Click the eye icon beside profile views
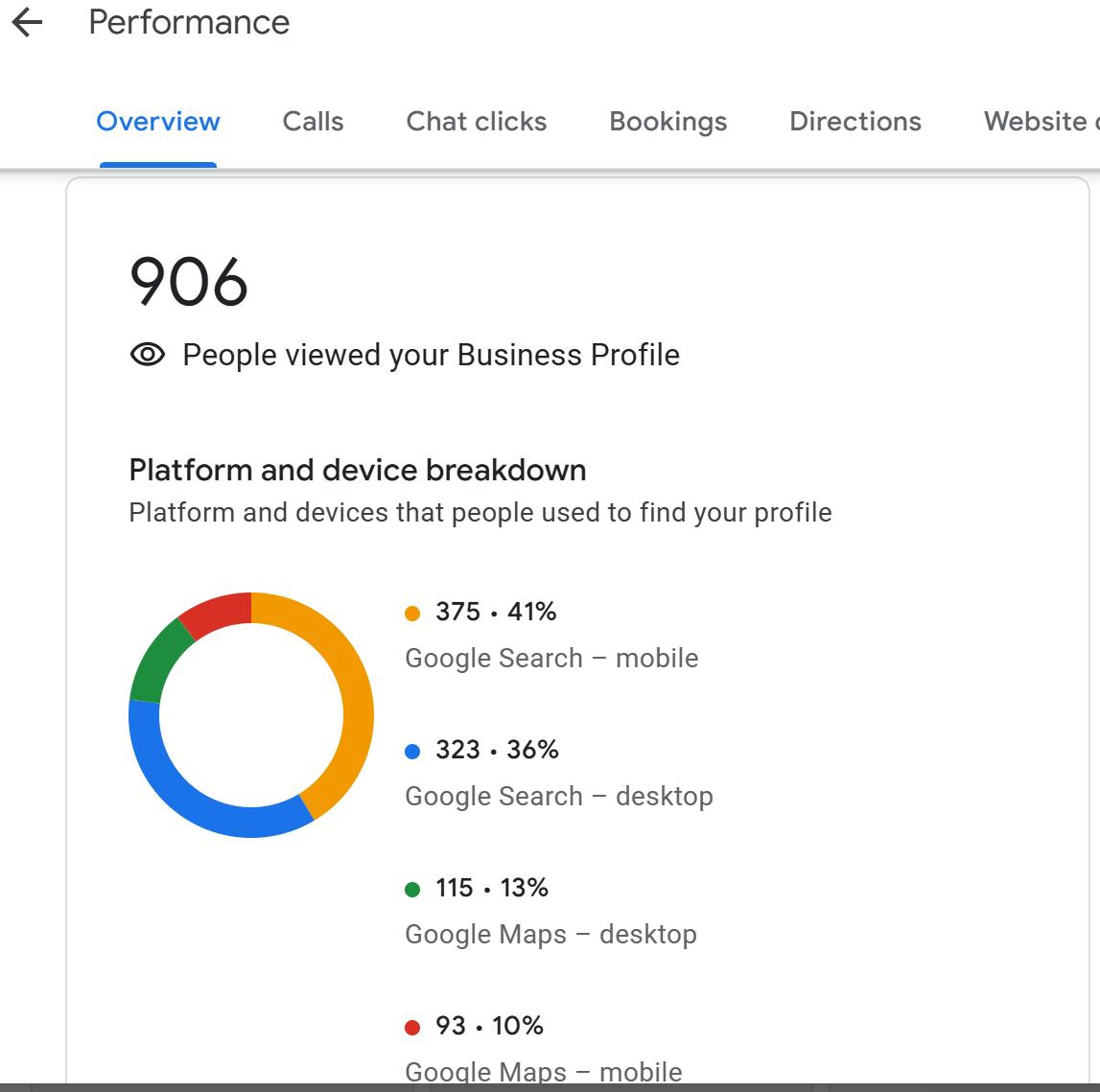The width and height of the screenshot is (1100, 1092). [x=147, y=355]
